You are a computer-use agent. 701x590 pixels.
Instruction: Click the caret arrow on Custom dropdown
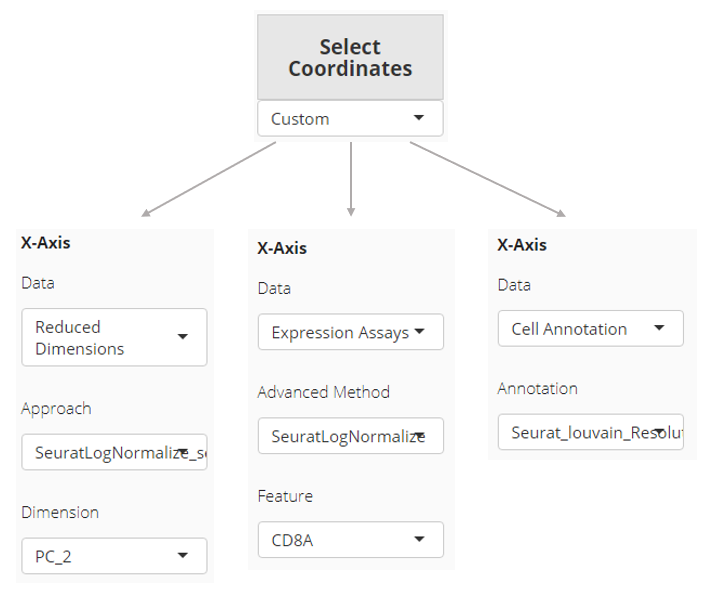click(419, 118)
